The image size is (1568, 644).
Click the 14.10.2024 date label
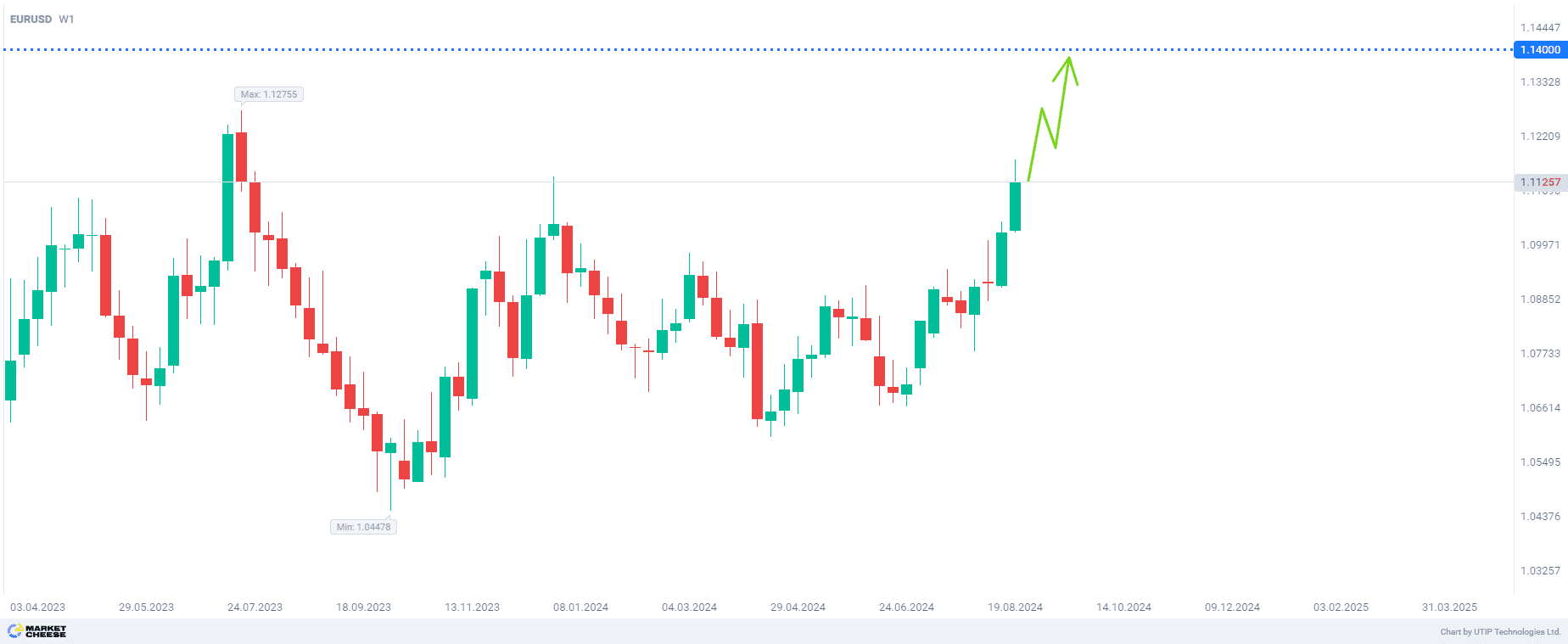1123,607
